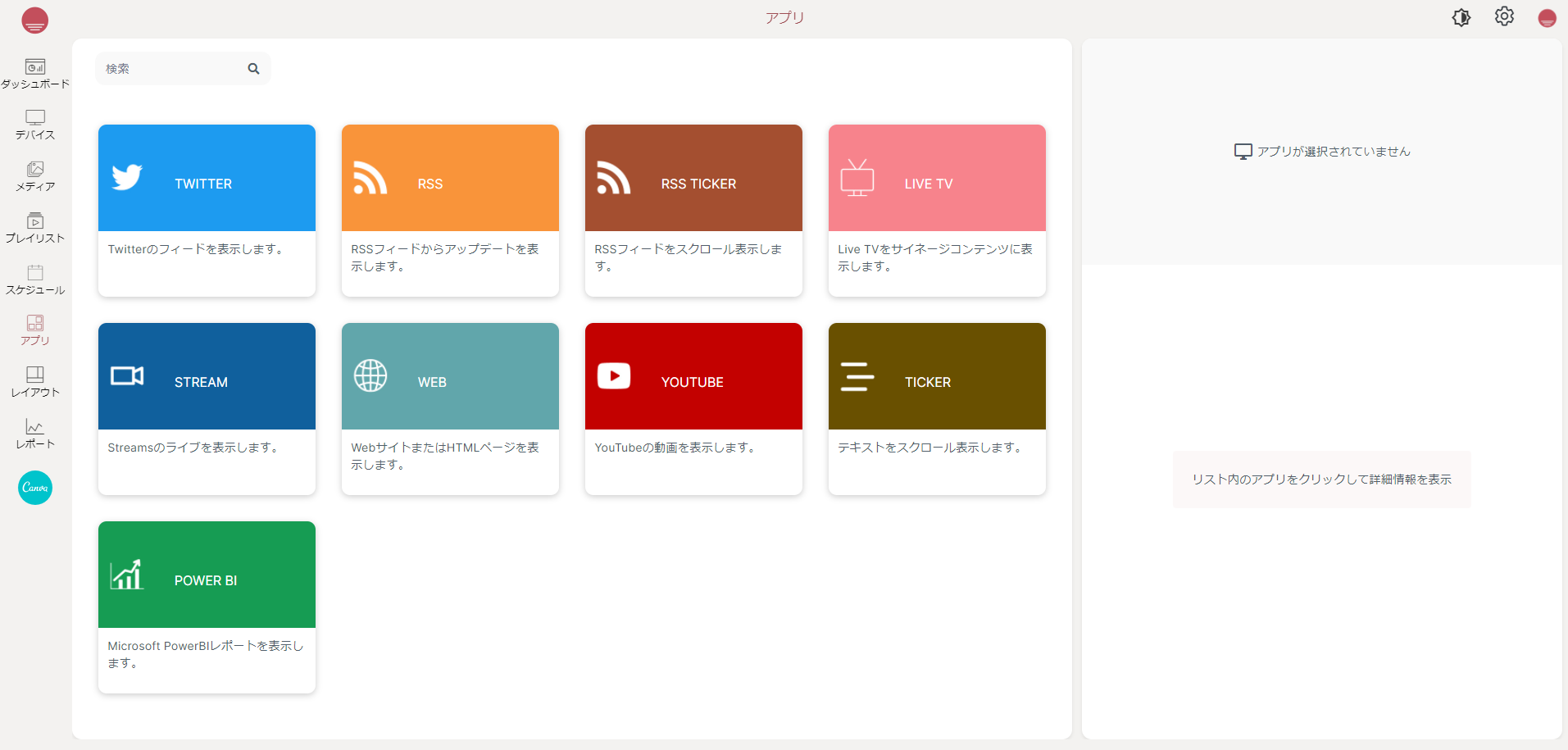Click the Twitterのフィードを表示します description
The image size is (1568, 750).
[x=195, y=249]
